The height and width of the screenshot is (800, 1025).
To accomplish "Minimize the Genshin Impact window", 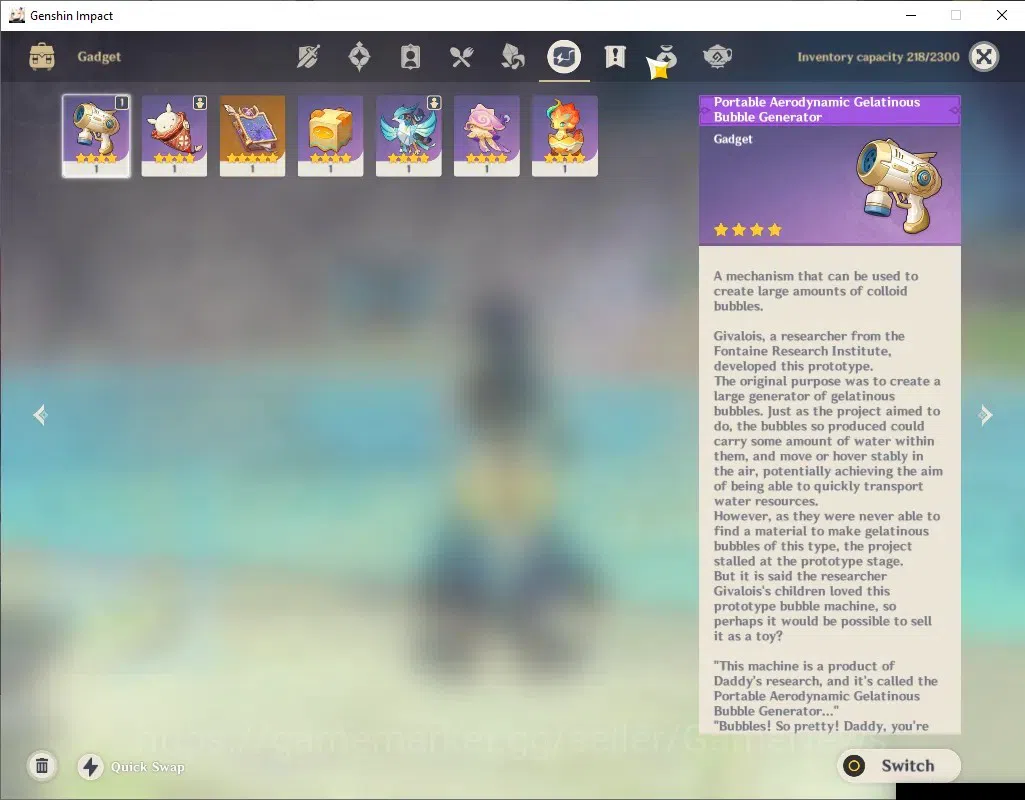I will point(911,15).
